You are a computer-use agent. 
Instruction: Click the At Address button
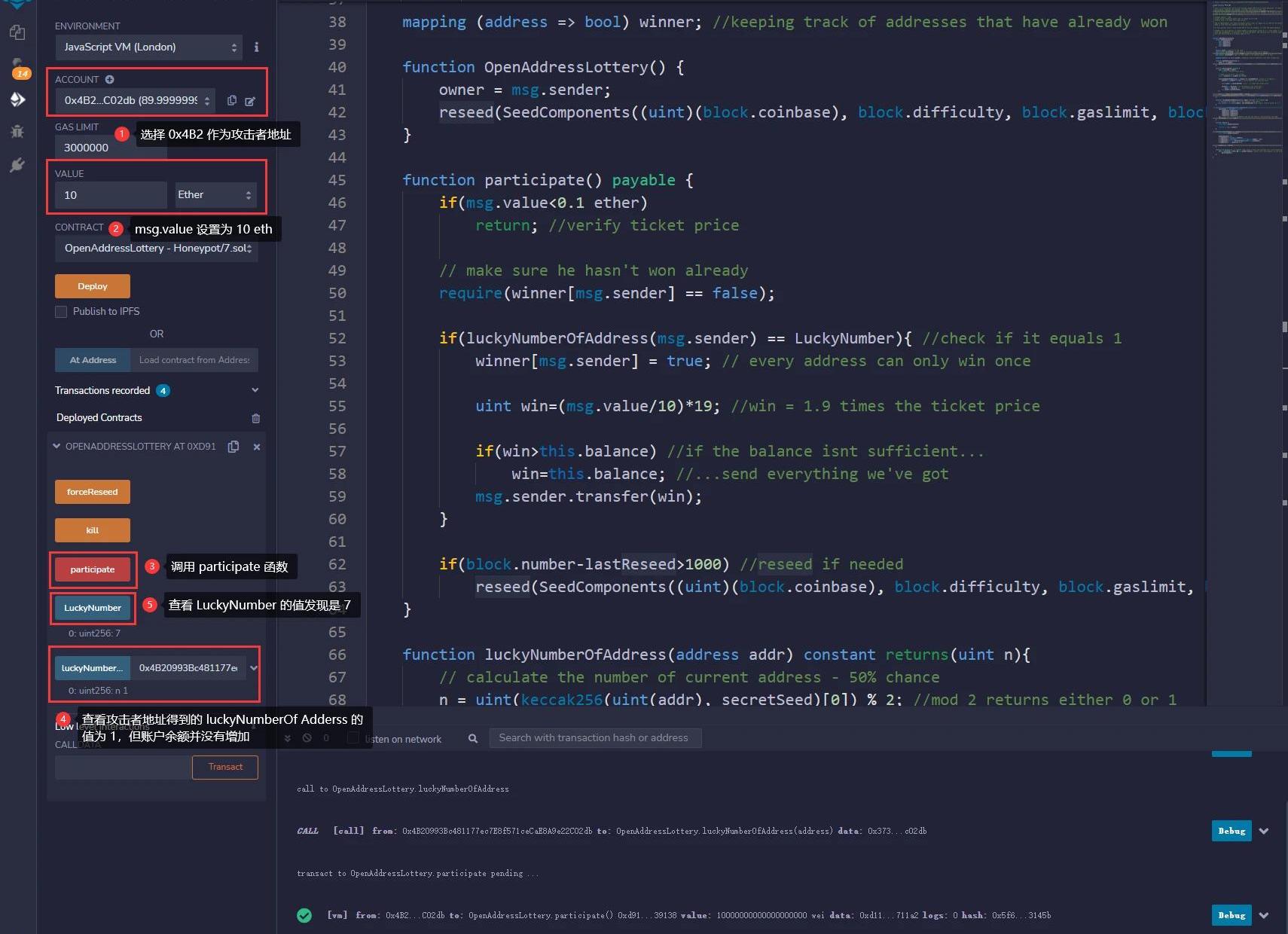click(93, 360)
